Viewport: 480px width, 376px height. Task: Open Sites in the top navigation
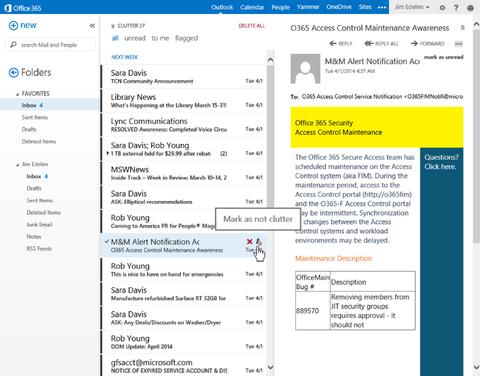pos(365,7)
